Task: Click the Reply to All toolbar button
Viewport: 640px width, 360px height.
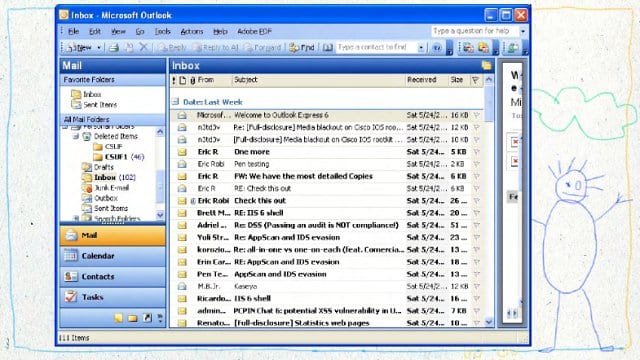Action: (216, 48)
